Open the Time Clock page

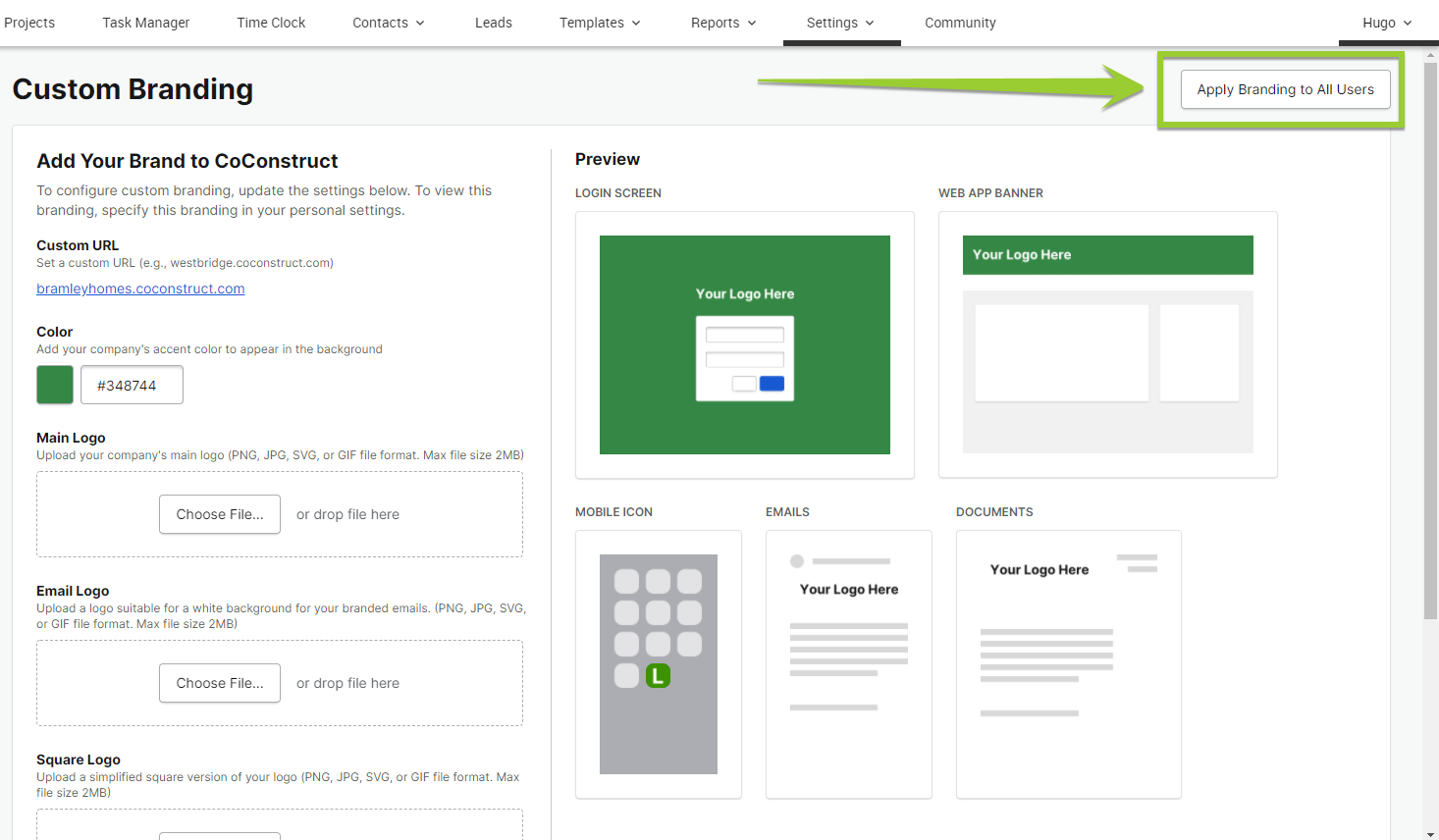click(271, 23)
